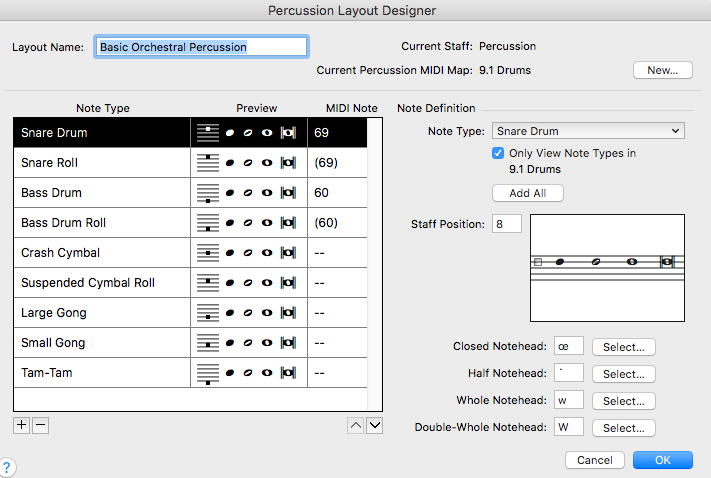Click the plus icon to add note type
Screen dimensions: 711x478
pyautogui.click(x=22, y=425)
